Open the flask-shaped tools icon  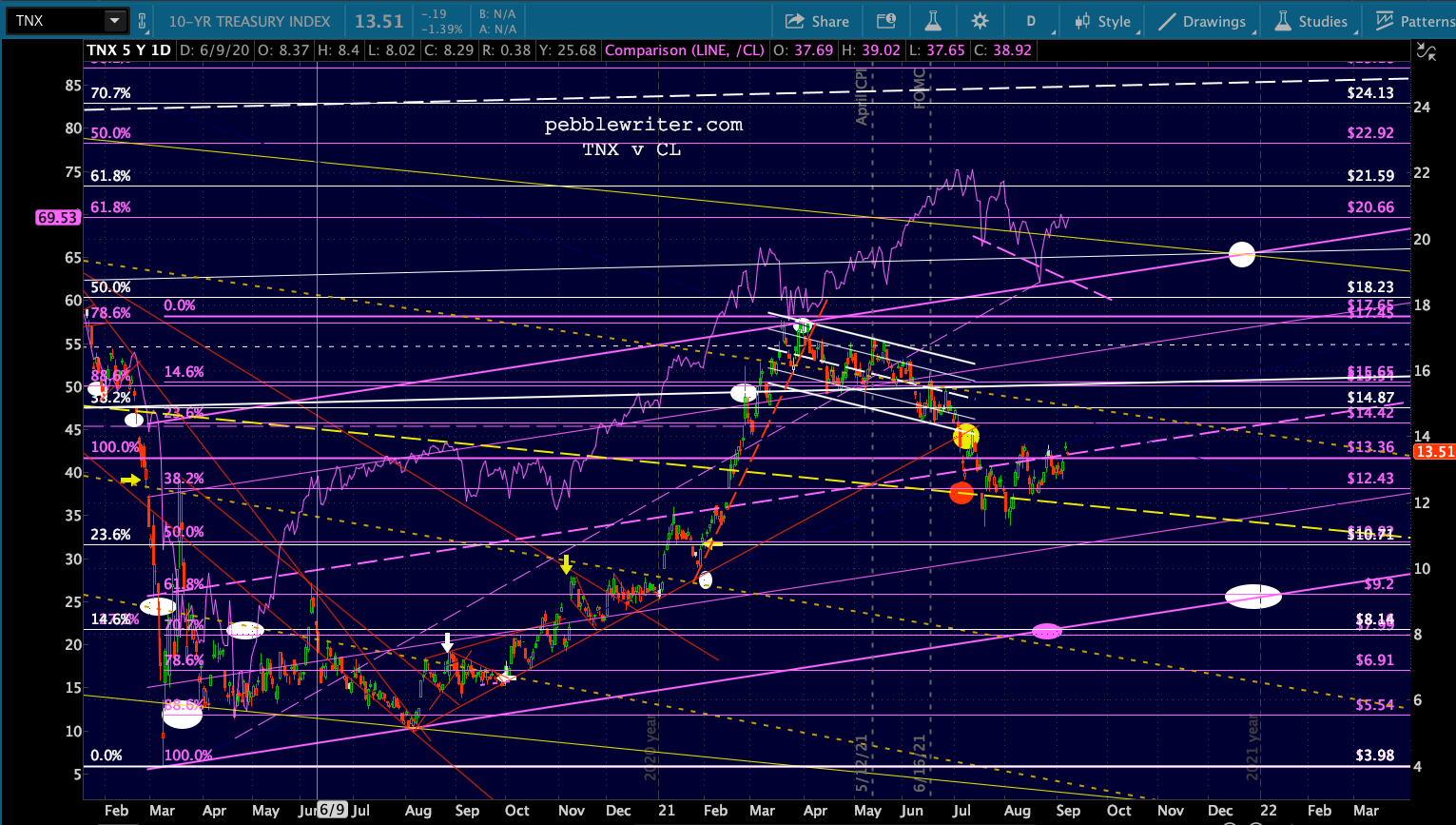pyautogui.click(x=932, y=21)
